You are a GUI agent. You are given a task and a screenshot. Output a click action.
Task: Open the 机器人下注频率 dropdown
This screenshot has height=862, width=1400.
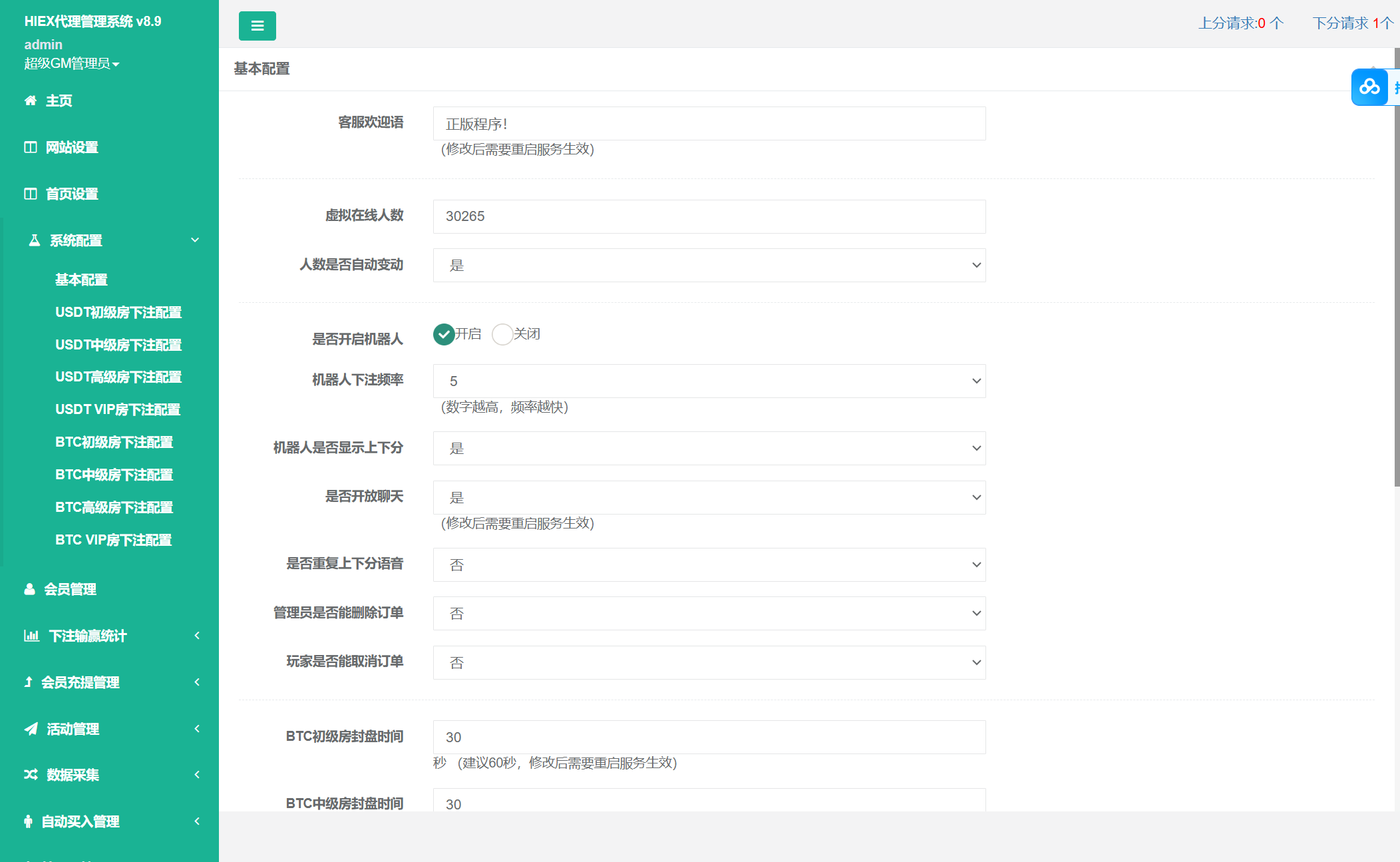pyautogui.click(x=709, y=381)
